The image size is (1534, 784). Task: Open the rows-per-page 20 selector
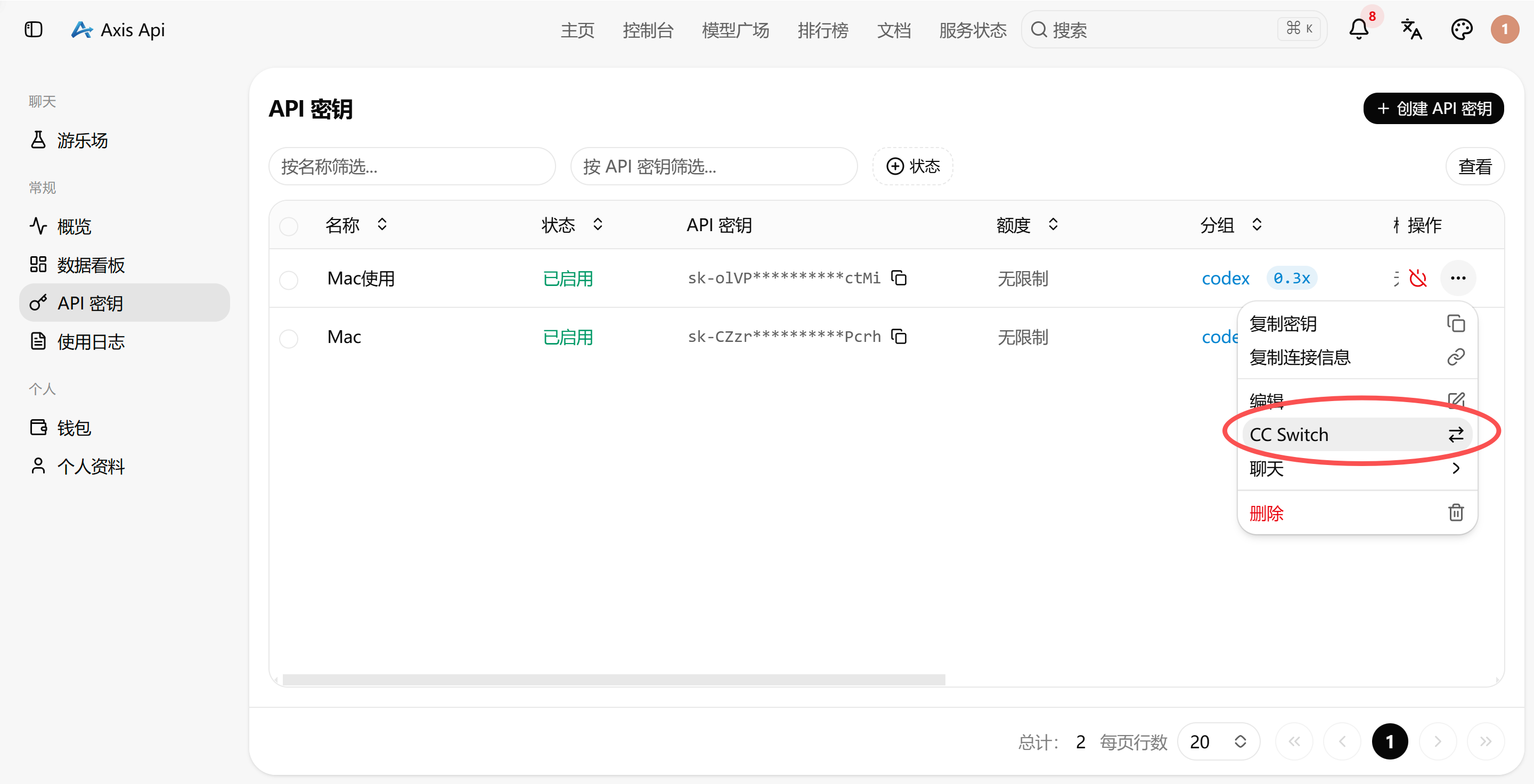tap(1218, 742)
